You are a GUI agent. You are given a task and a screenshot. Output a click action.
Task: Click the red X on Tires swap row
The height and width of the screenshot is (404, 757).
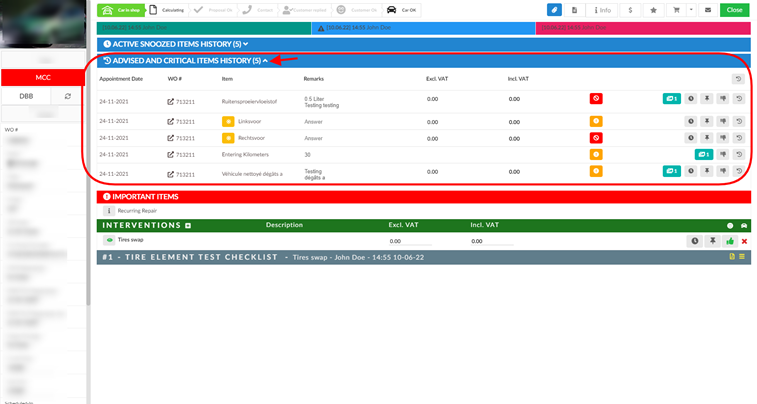pyautogui.click(x=744, y=241)
